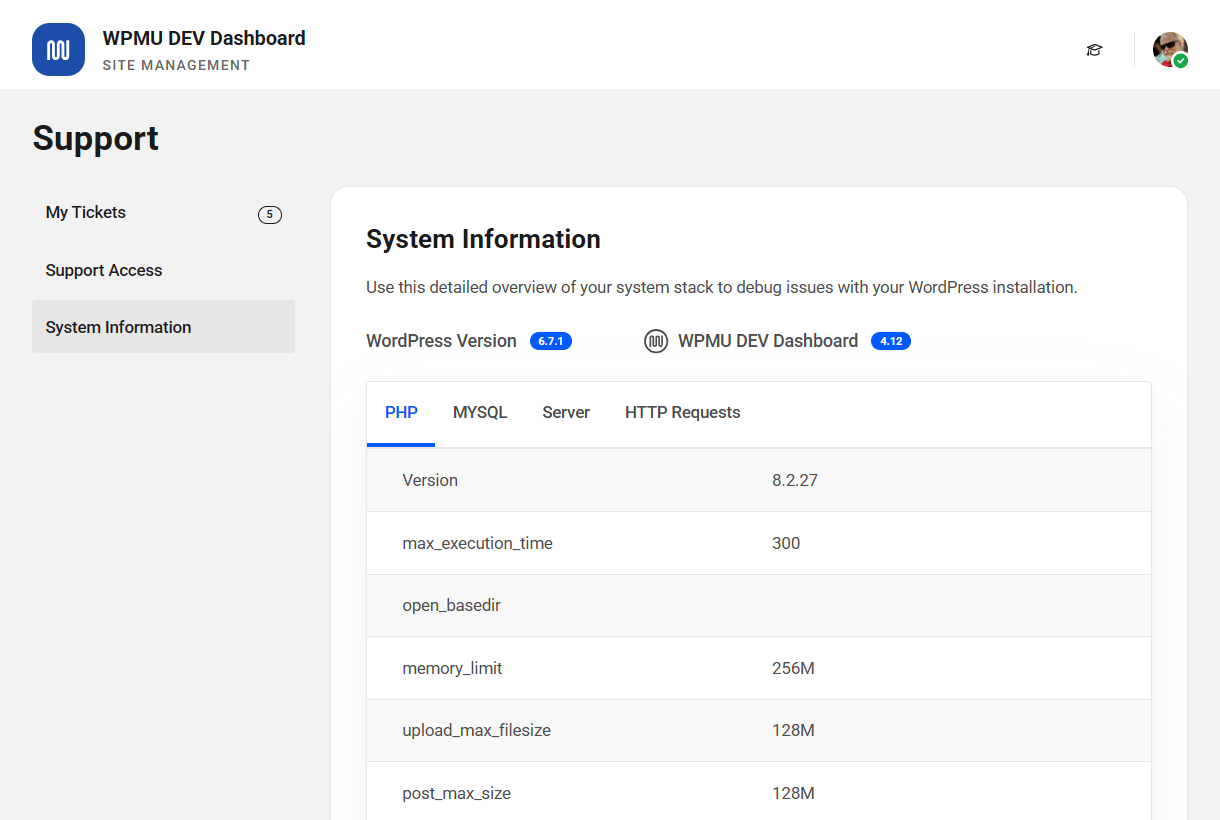1220x820 pixels.
Task: Open My Tickets in sidebar
Action: coord(163,212)
